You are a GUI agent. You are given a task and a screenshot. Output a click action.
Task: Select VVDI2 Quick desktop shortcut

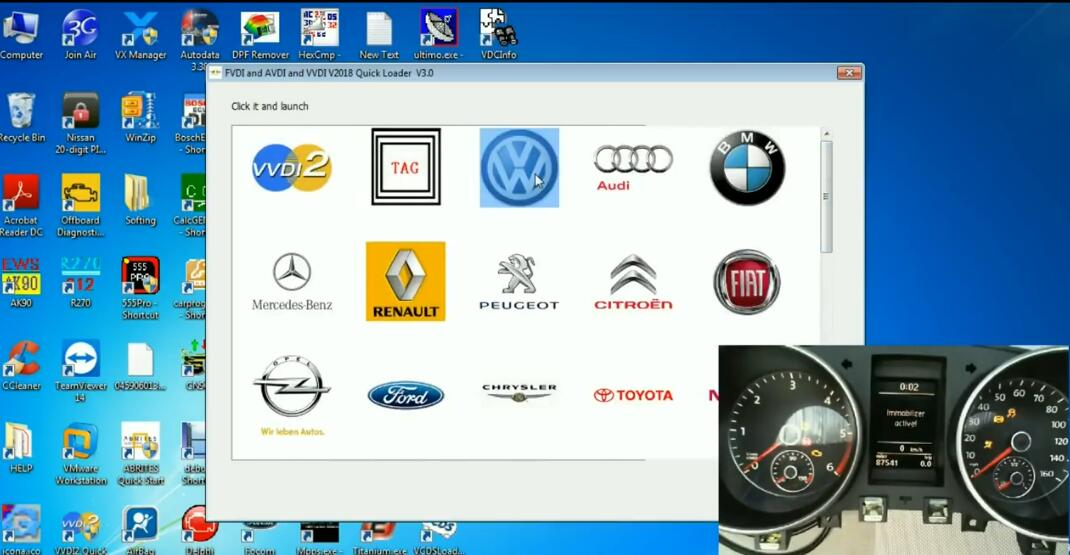pos(81,531)
